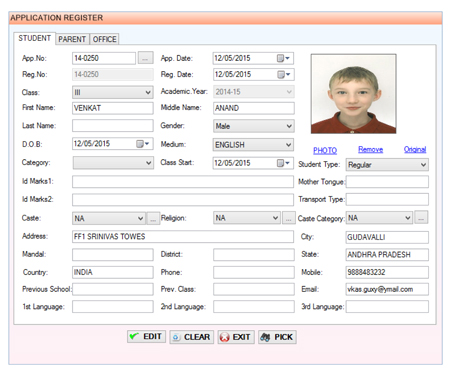Click the Country field with INDIA
The image size is (454, 376).
point(113,272)
